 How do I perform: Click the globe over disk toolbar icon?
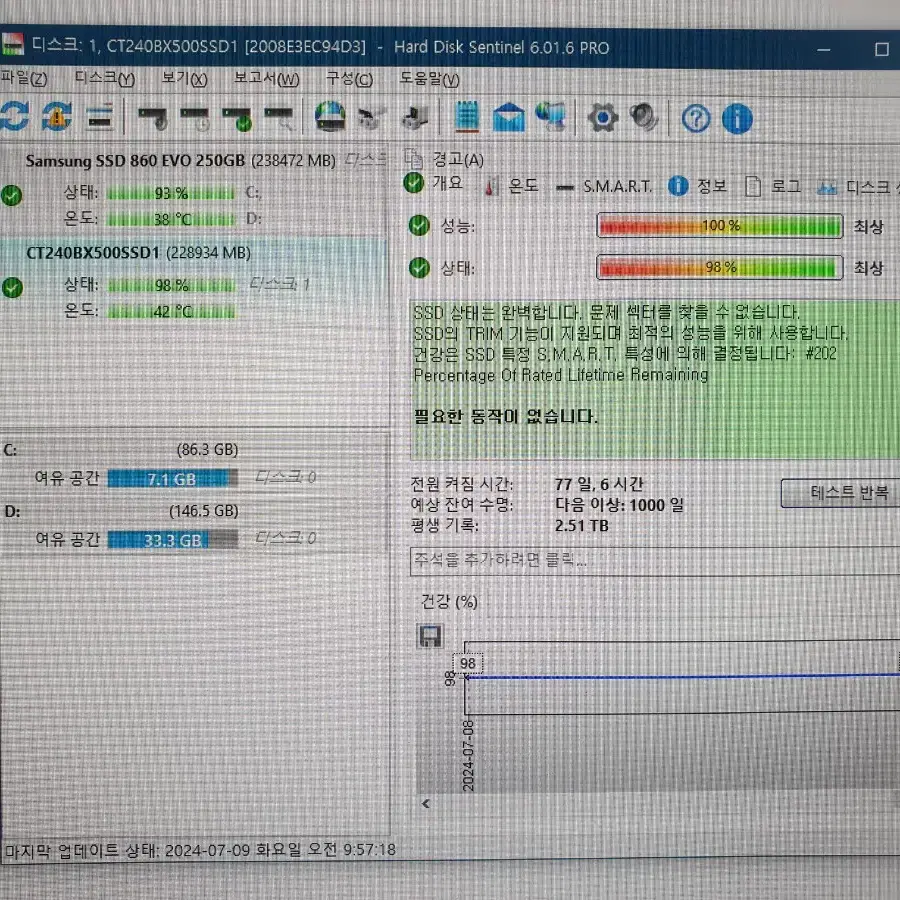click(x=331, y=117)
